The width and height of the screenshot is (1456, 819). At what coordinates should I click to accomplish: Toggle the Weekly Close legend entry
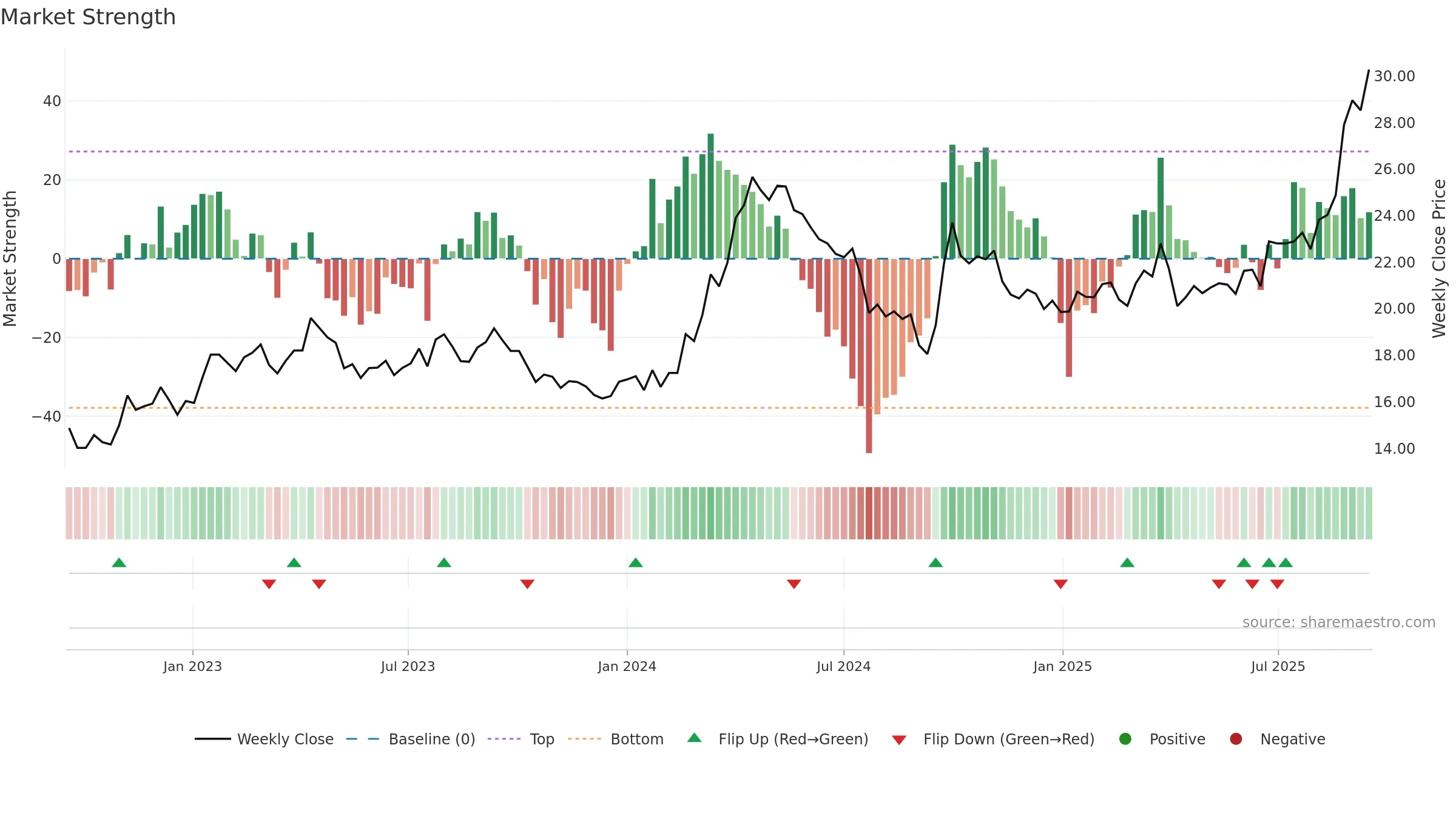pos(265,739)
